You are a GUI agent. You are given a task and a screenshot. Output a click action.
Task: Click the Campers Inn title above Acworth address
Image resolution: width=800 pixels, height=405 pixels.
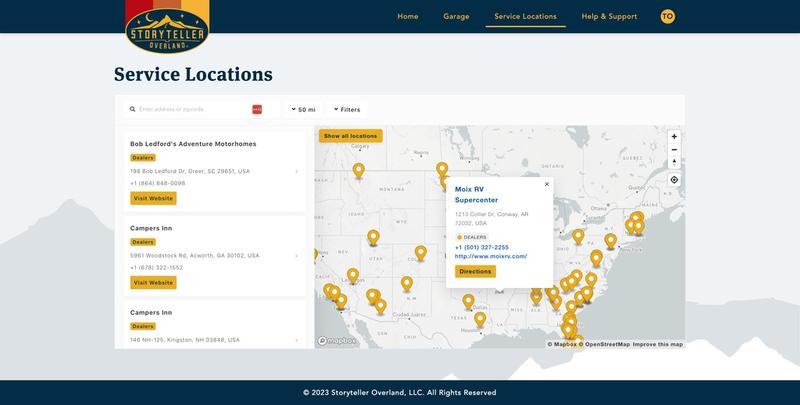[x=151, y=228]
